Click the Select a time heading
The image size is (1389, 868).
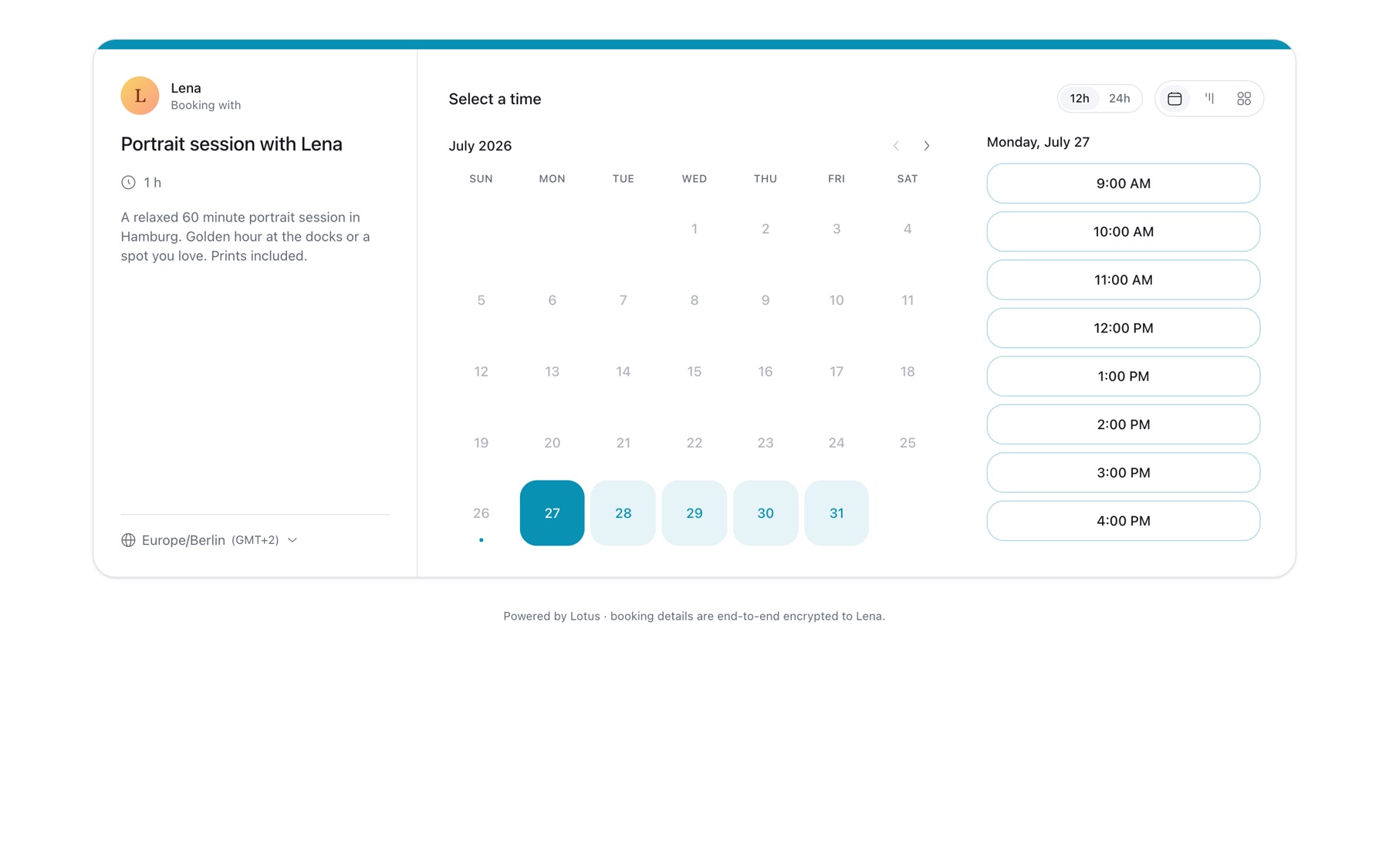click(495, 99)
